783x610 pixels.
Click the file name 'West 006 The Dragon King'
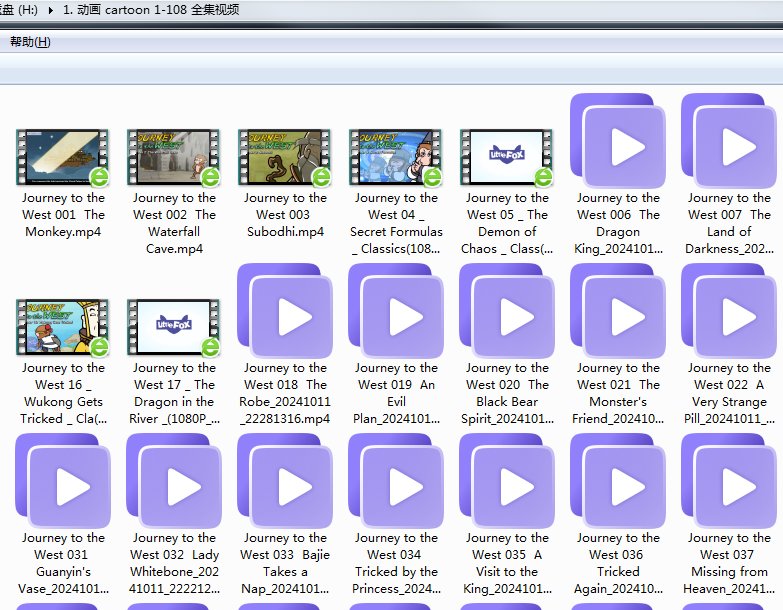(618, 223)
